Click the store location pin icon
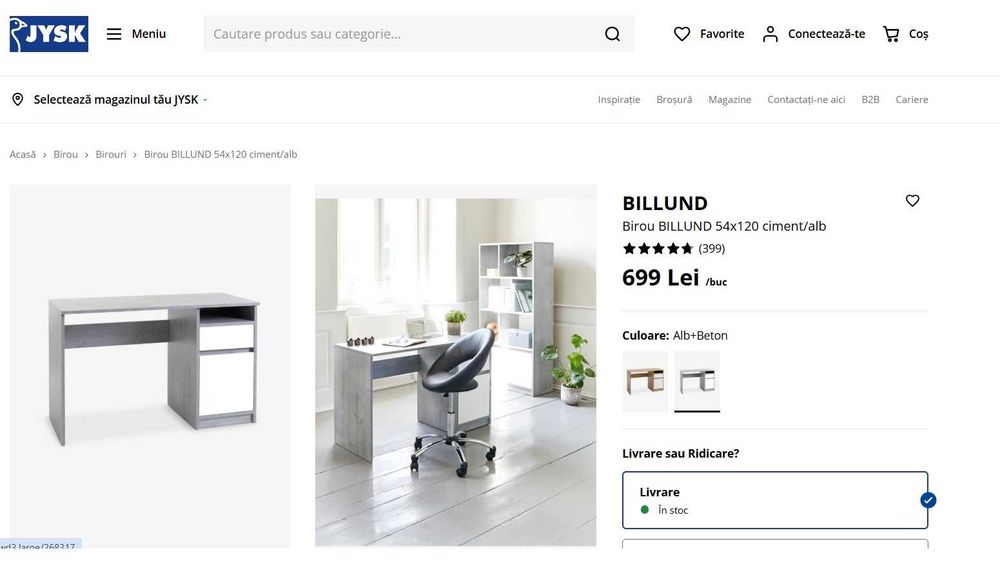The width and height of the screenshot is (1000, 580). tap(18, 100)
